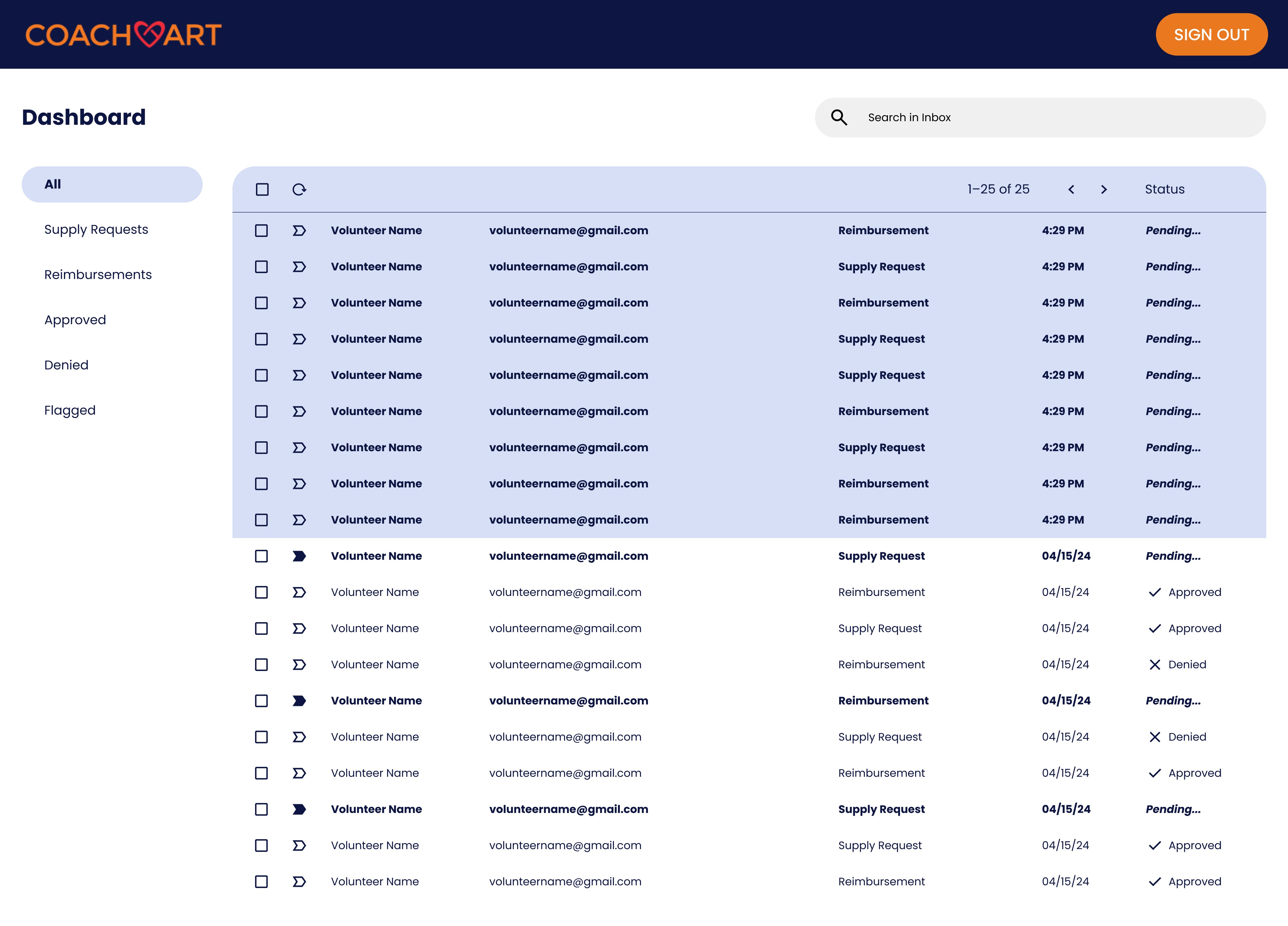Show the Approved requests list
This screenshot has width=1288, height=926.
coord(75,320)
